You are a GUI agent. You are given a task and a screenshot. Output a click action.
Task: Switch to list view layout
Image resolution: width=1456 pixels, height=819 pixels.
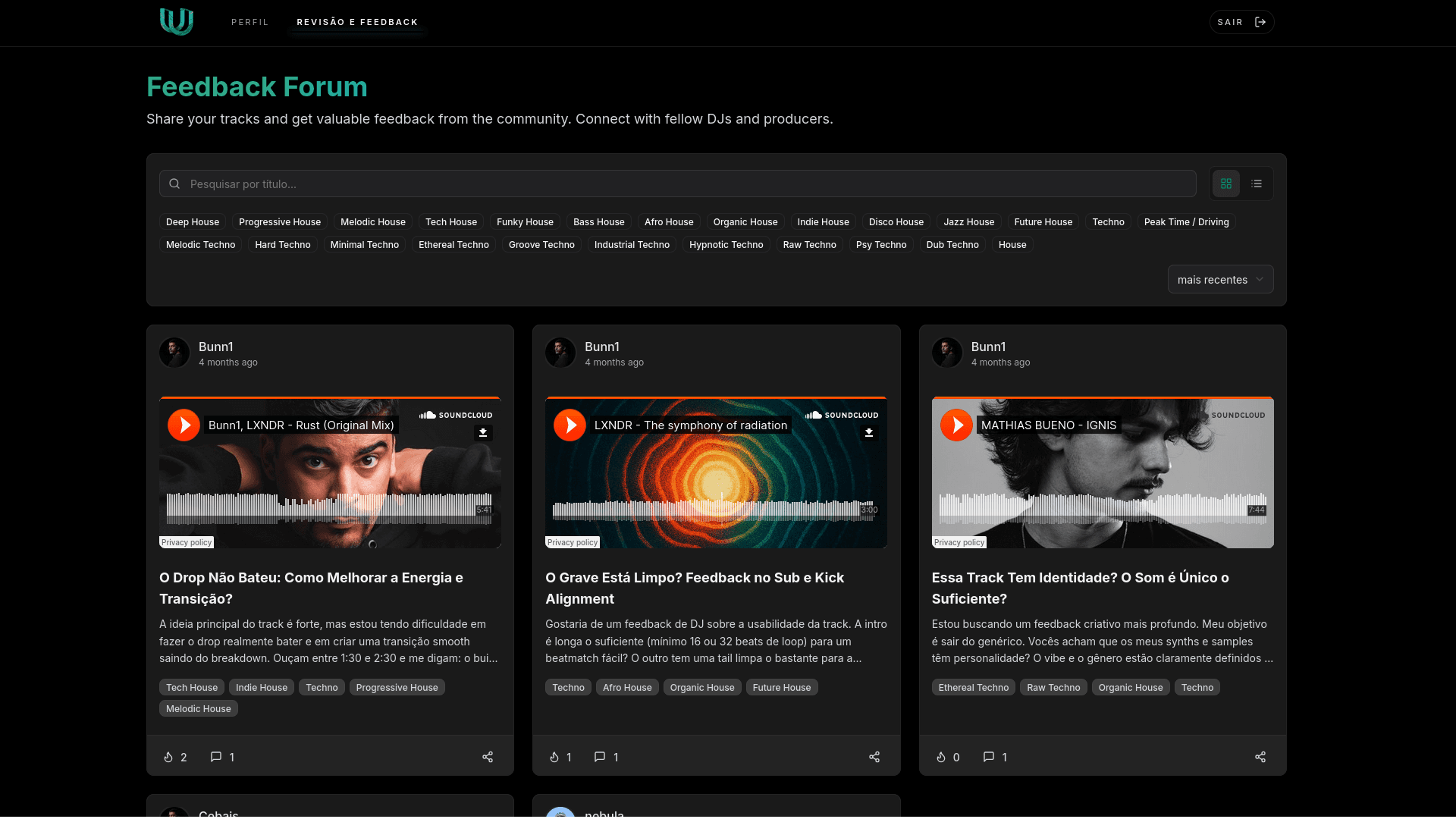[x=1257, y=183]
